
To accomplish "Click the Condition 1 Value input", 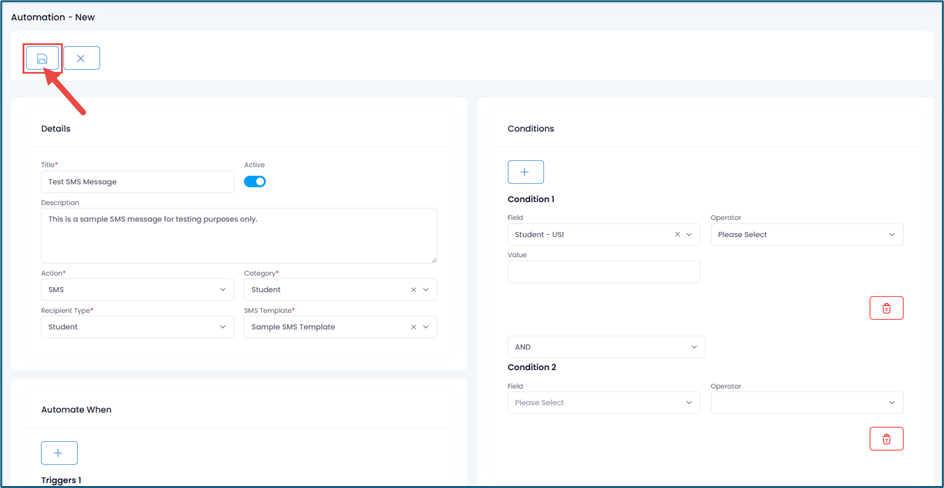I will click(603, 271).
